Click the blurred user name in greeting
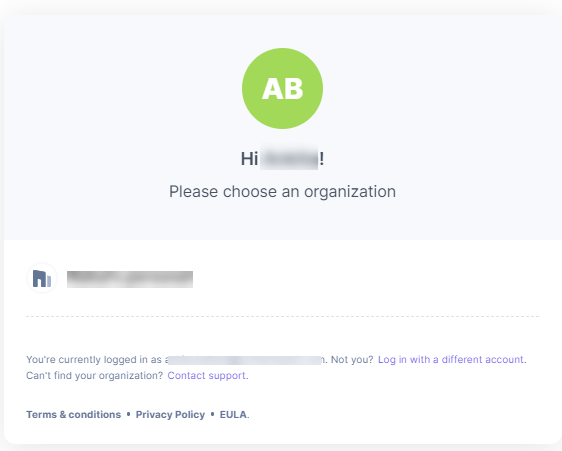 pos(289,158)
